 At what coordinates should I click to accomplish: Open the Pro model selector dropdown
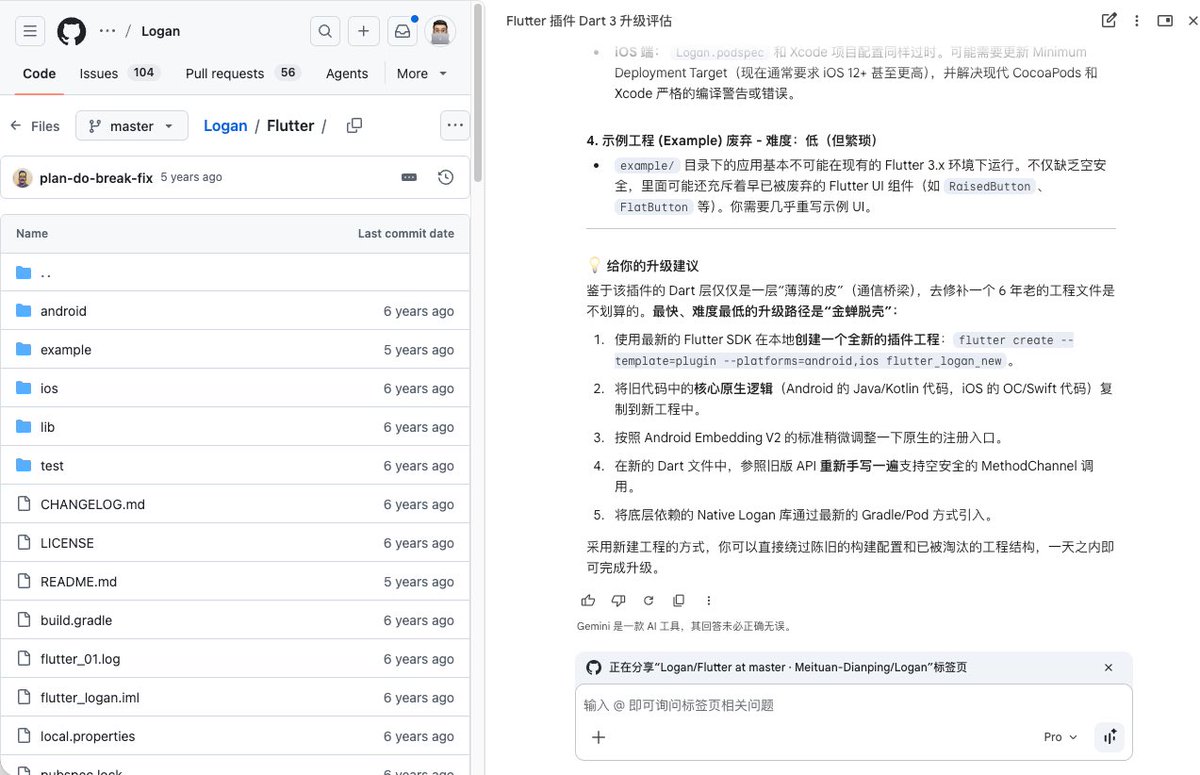1060,737
